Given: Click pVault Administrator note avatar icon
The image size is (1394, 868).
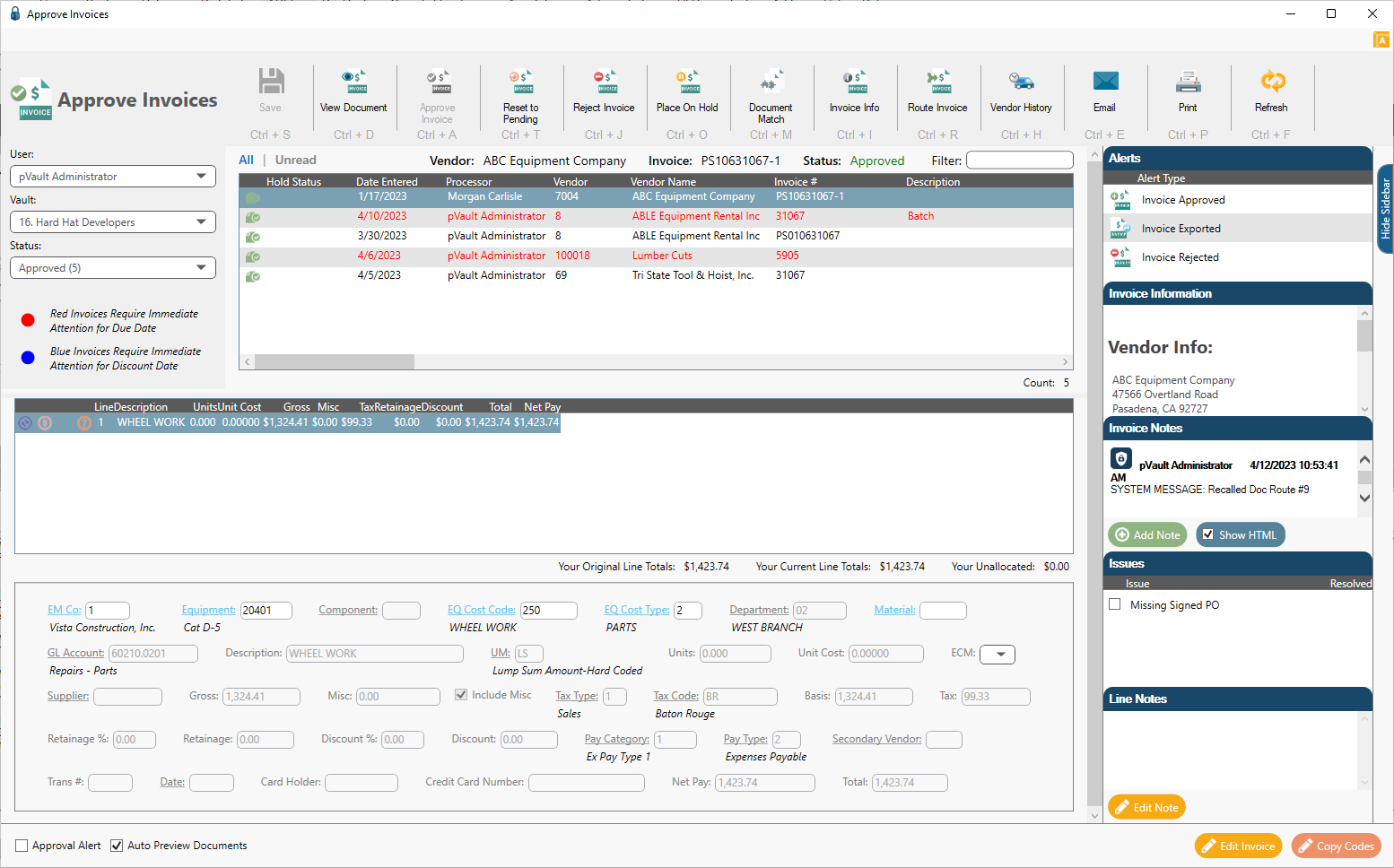Looking at the screenshot, I should tap(1120, 458).
